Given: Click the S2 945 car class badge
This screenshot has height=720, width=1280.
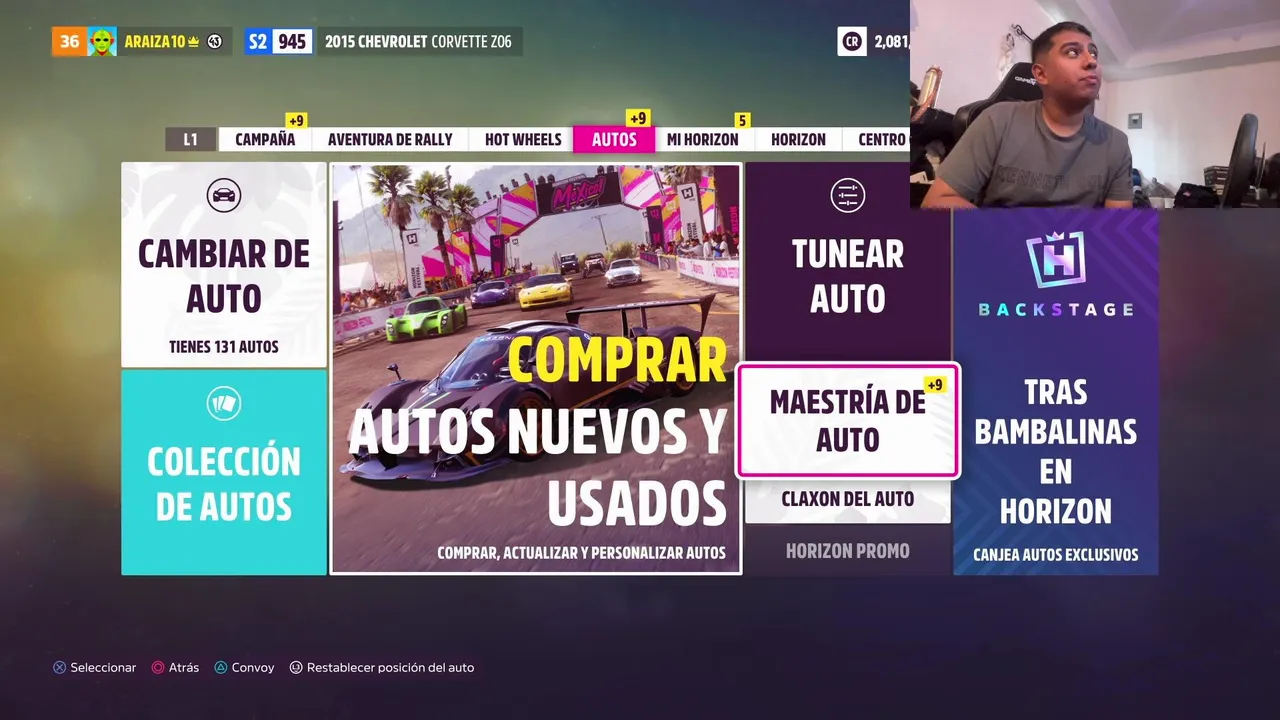Looking at the screenshot, I should pos(278,41).
